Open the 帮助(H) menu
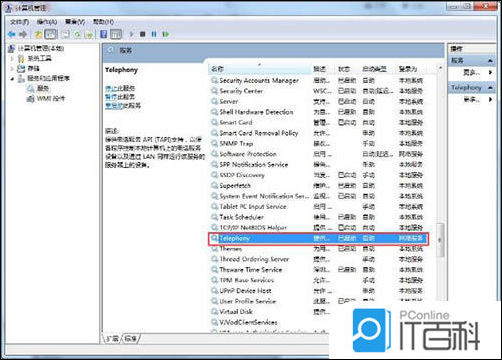Image resolution: width=502 pixels, height=360 pixels. (103, 22)
